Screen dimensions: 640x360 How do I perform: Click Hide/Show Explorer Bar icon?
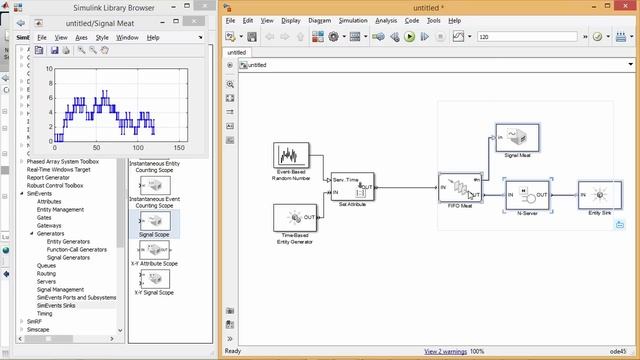pos(229,65)
